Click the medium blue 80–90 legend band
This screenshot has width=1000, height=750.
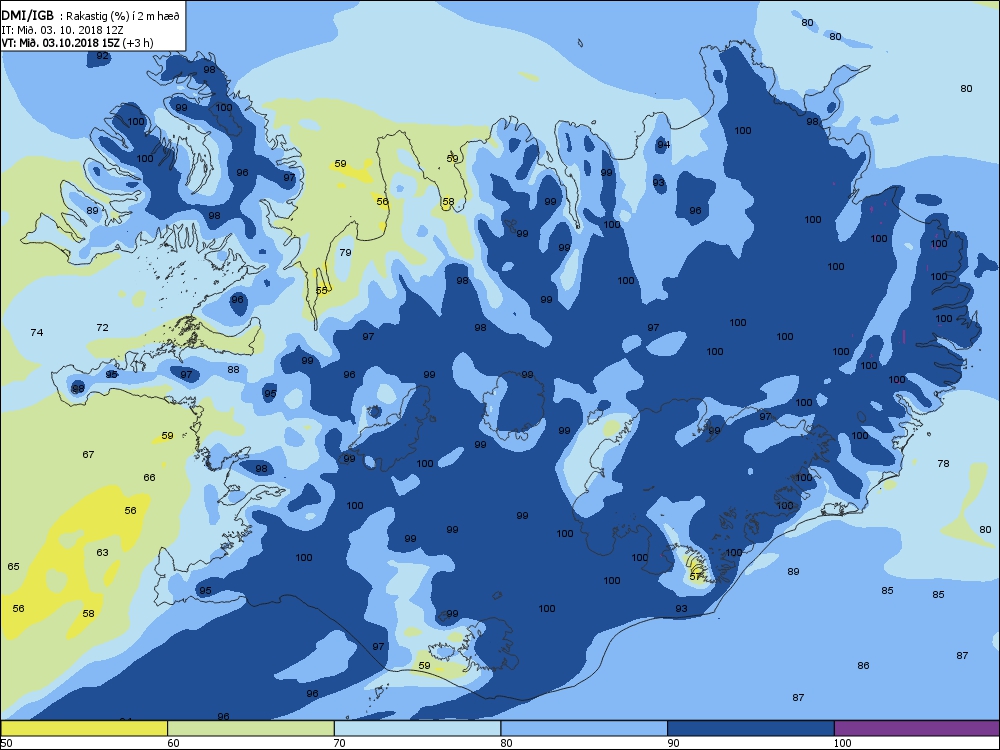584,728
